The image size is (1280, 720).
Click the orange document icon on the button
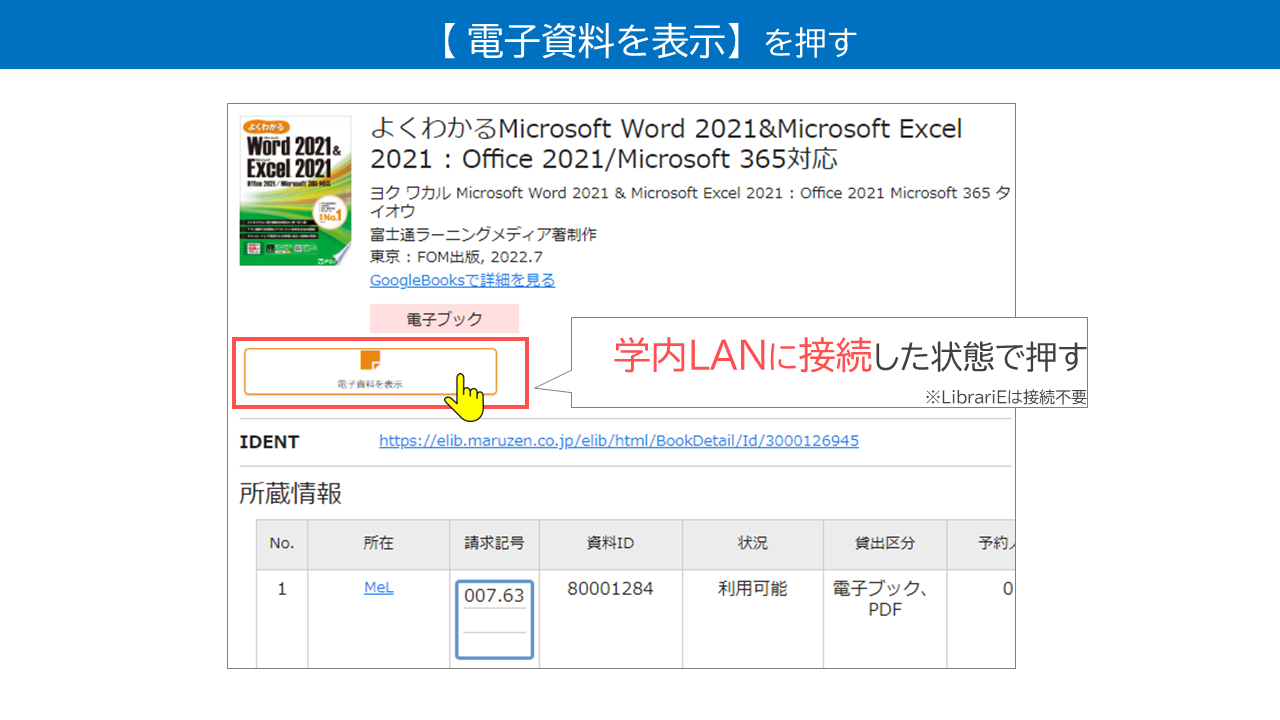pyautogui.click(x=370, y=361)
